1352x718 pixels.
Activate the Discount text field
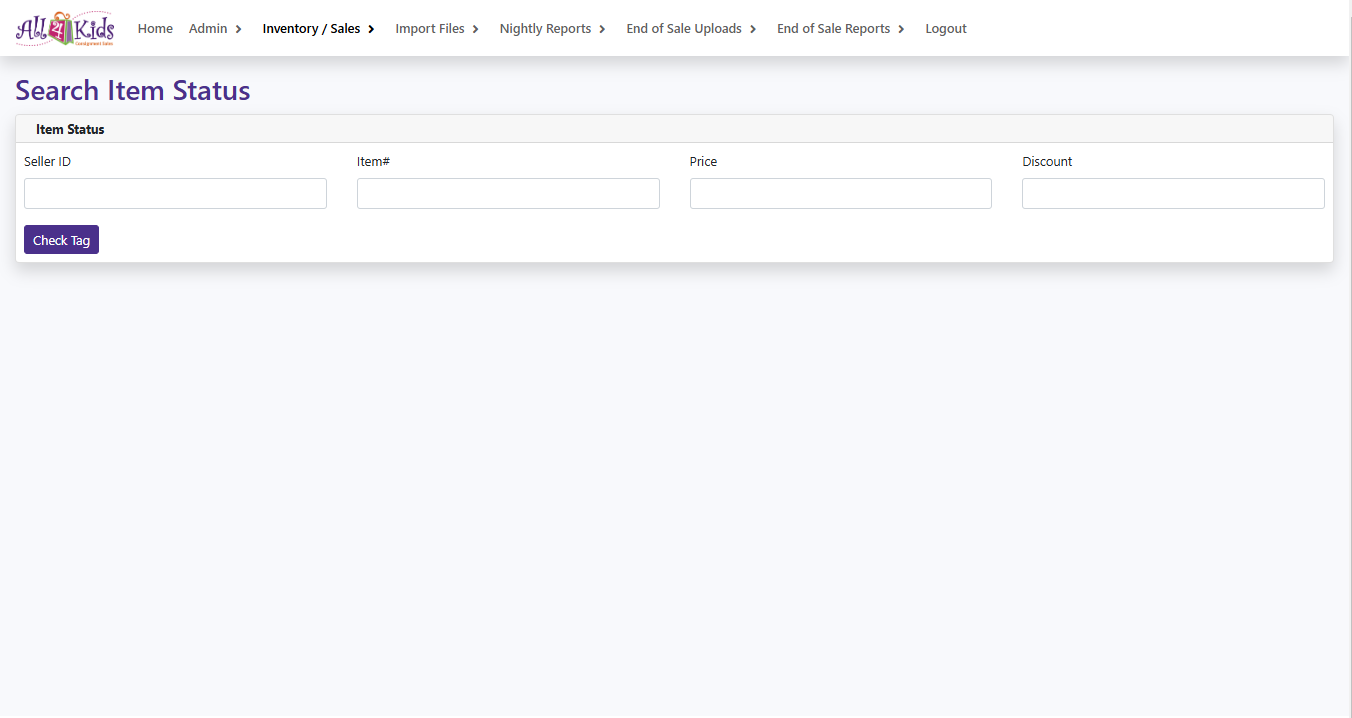pos(1173,193)
